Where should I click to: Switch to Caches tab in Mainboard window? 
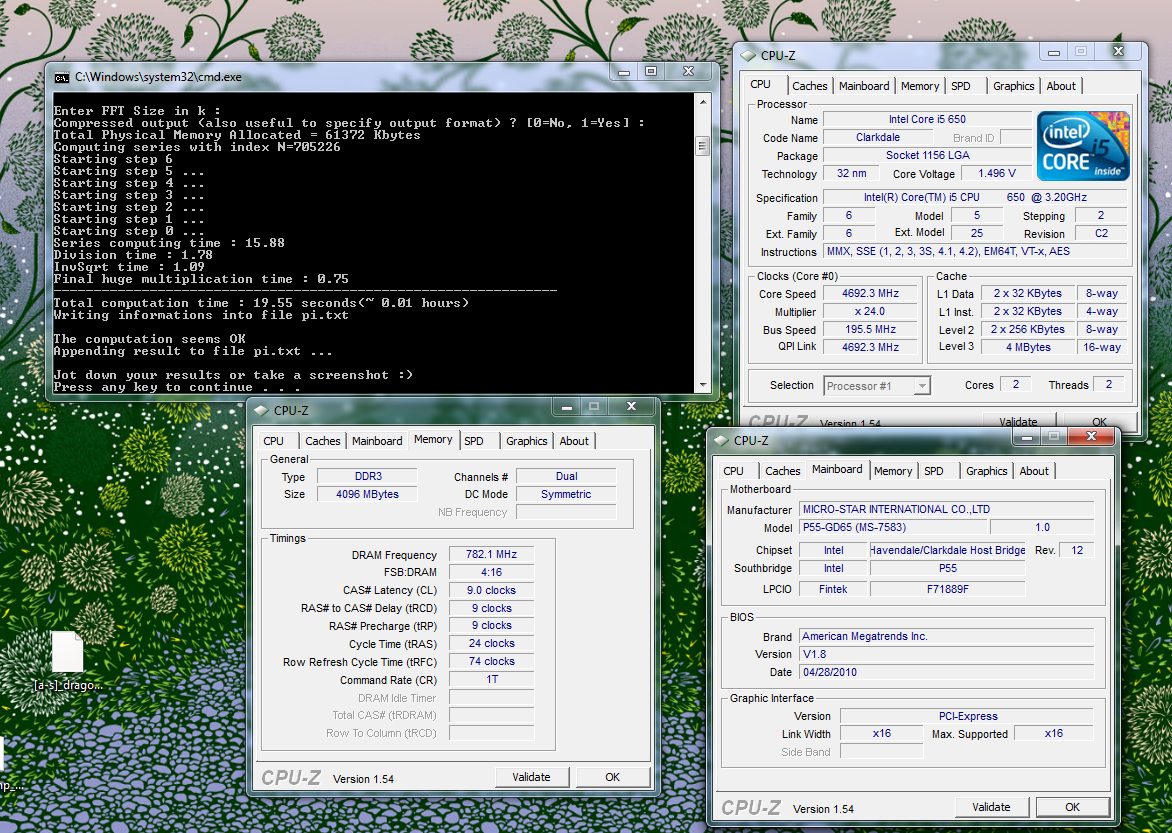coord(783,471)
